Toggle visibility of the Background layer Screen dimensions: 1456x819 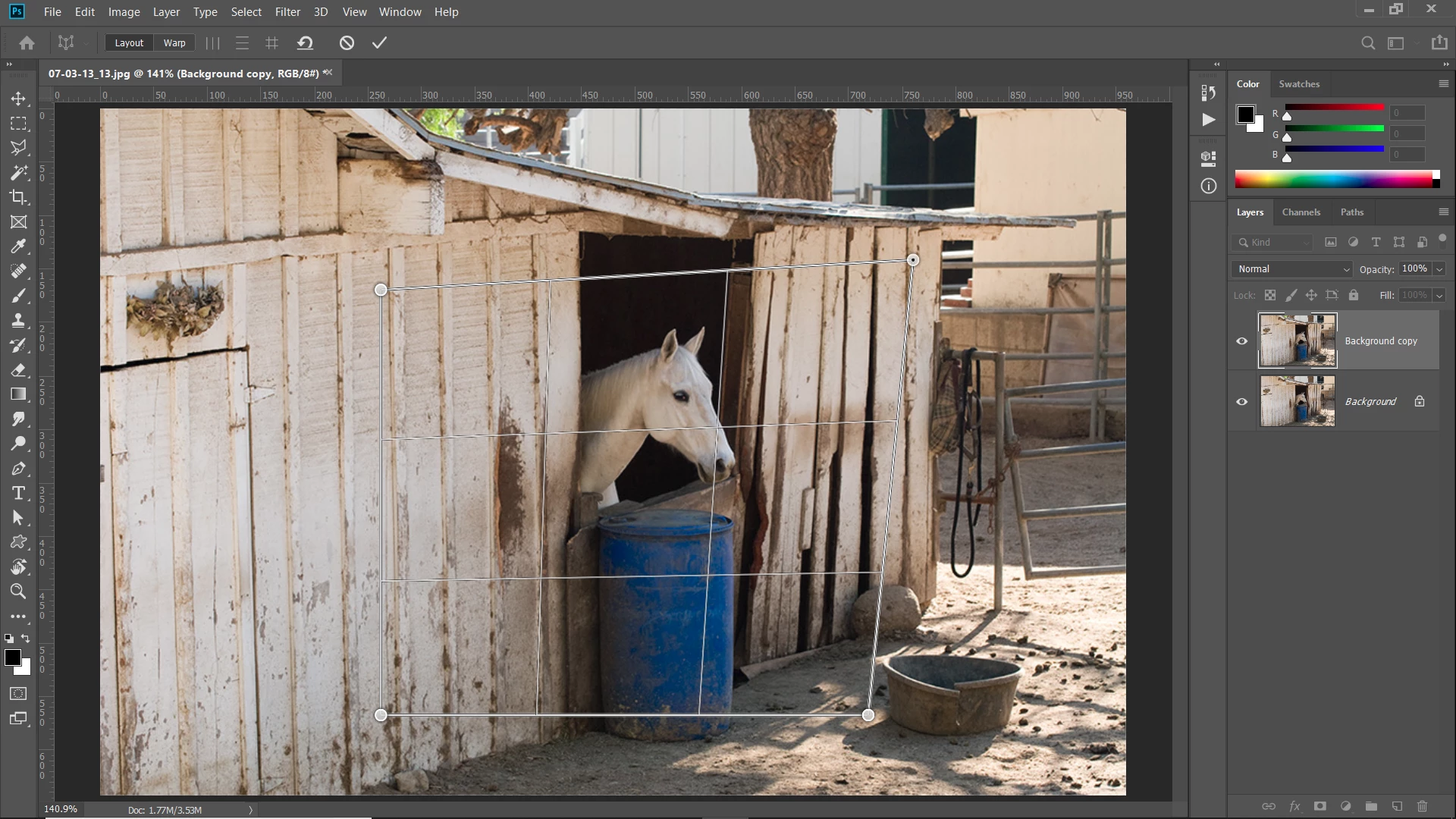(x=1241, y=402)
